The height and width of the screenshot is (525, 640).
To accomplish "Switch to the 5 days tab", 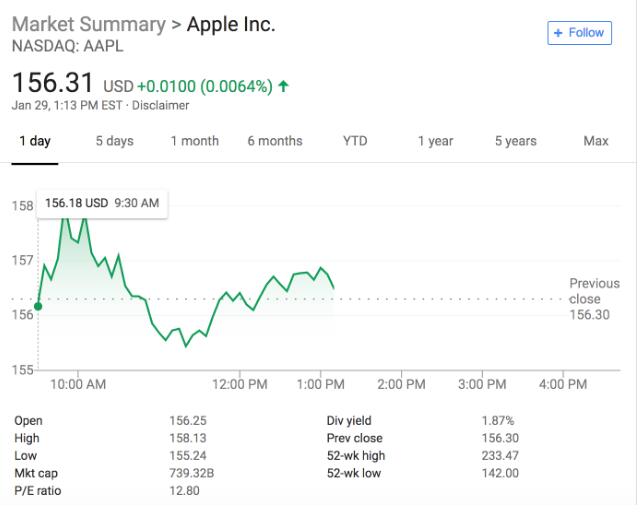I will tap(114, 141).
